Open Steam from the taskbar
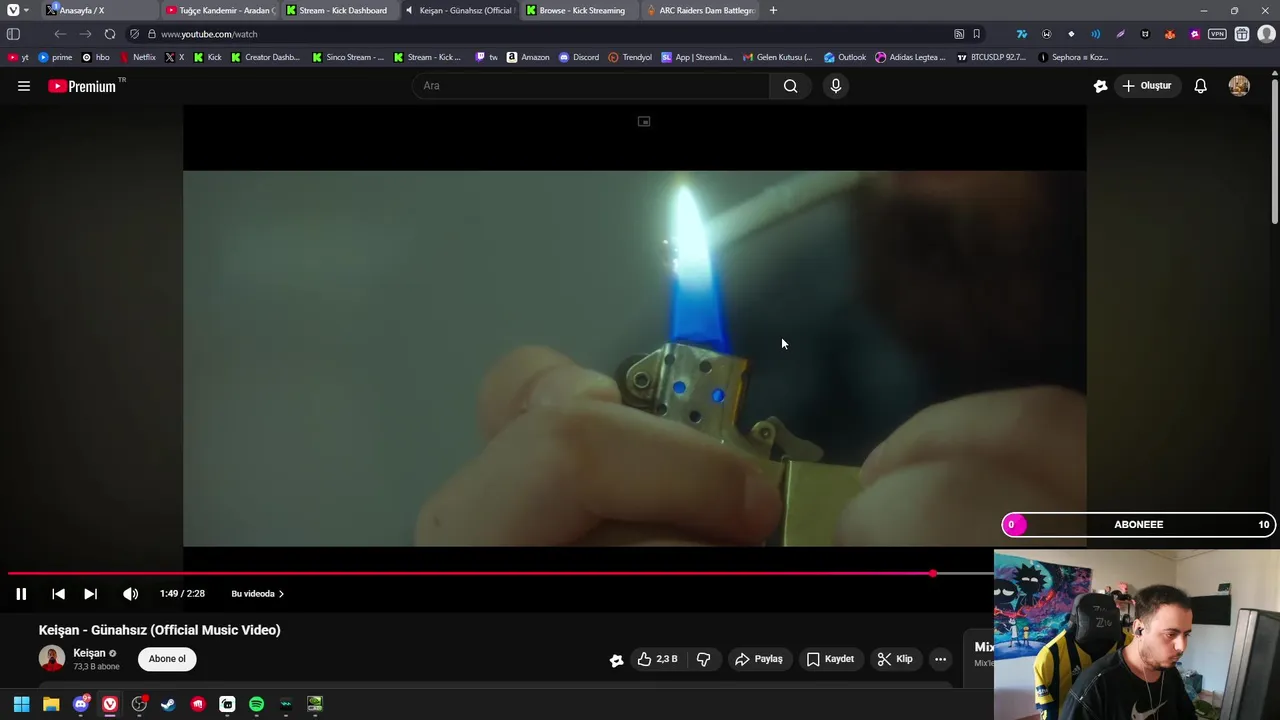 click(x=168, y=704)
